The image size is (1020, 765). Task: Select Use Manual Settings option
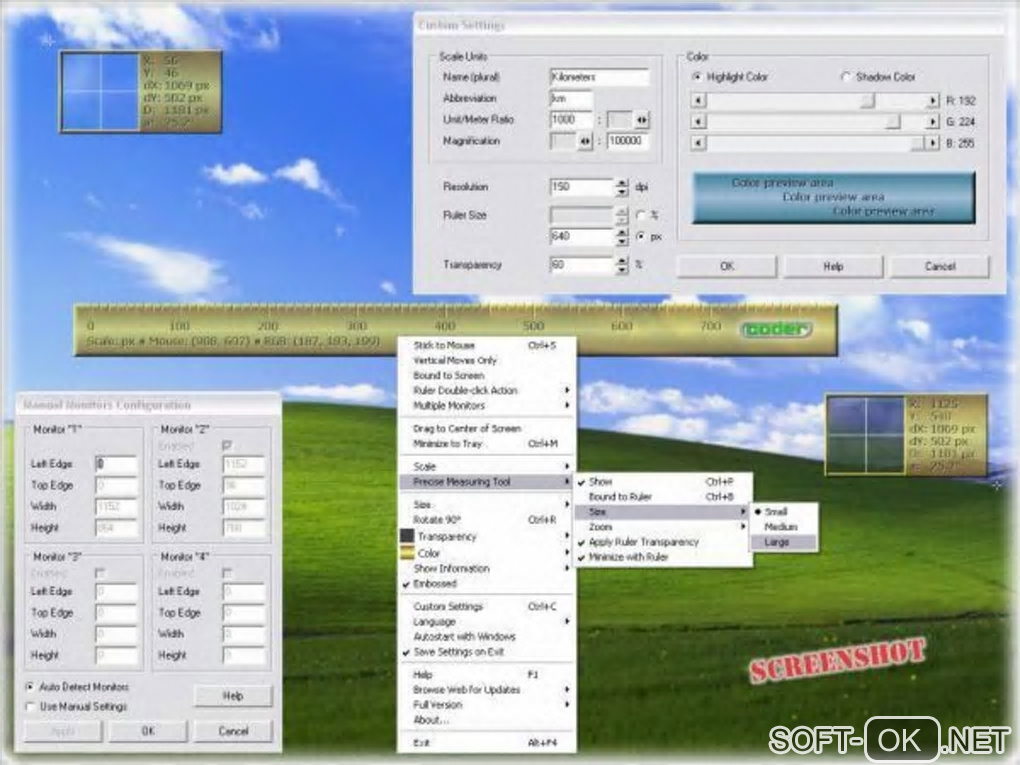coord(30,706)
